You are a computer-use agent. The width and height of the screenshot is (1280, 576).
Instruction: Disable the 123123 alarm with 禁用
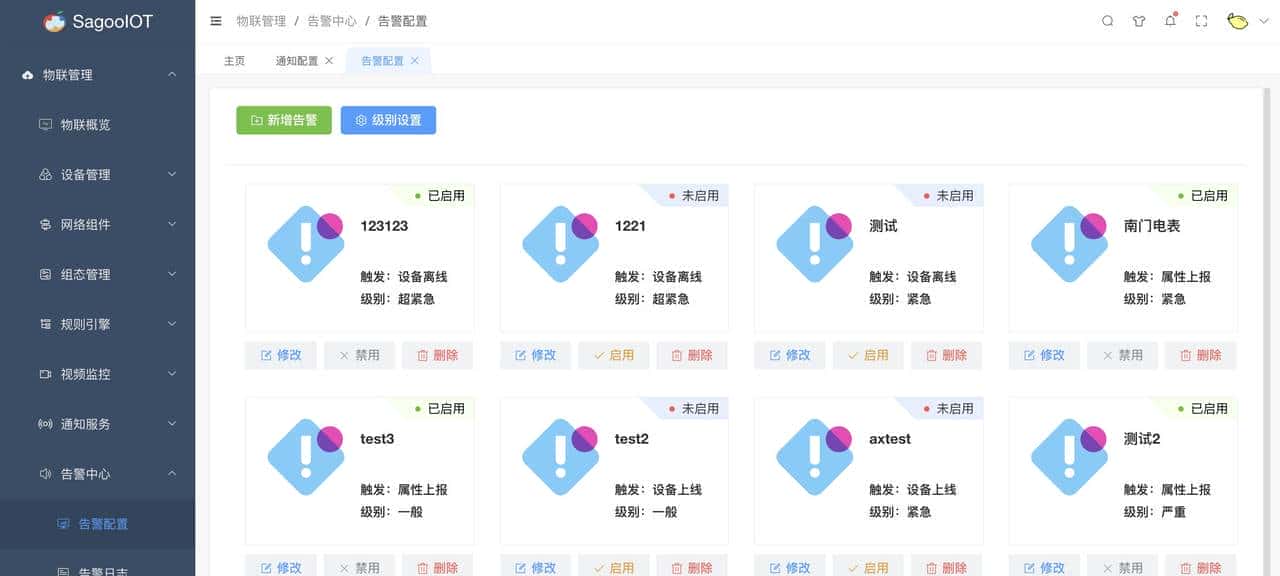(358, 354)
